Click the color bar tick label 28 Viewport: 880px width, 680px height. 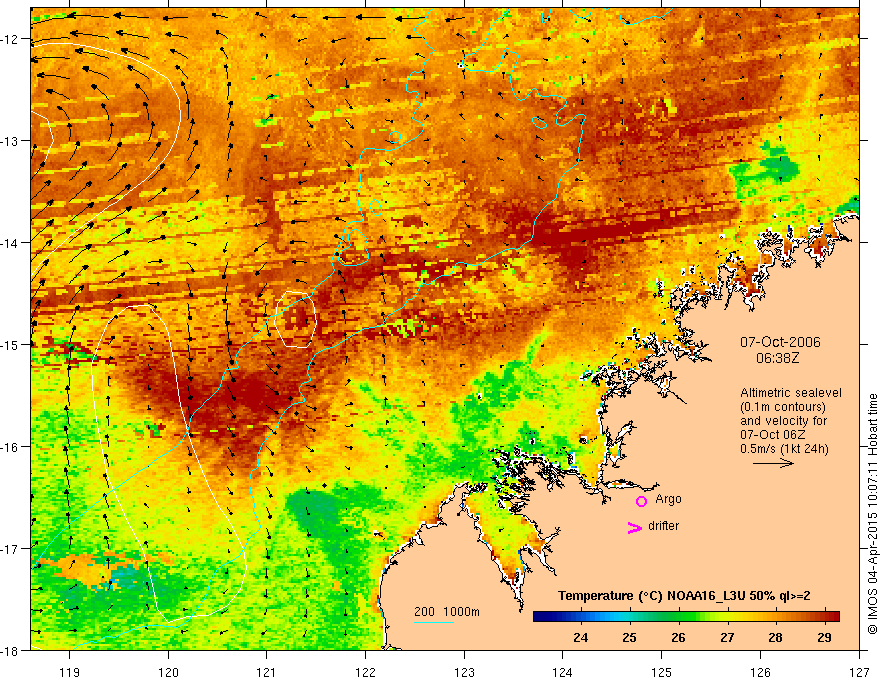(x=776, y=637)
